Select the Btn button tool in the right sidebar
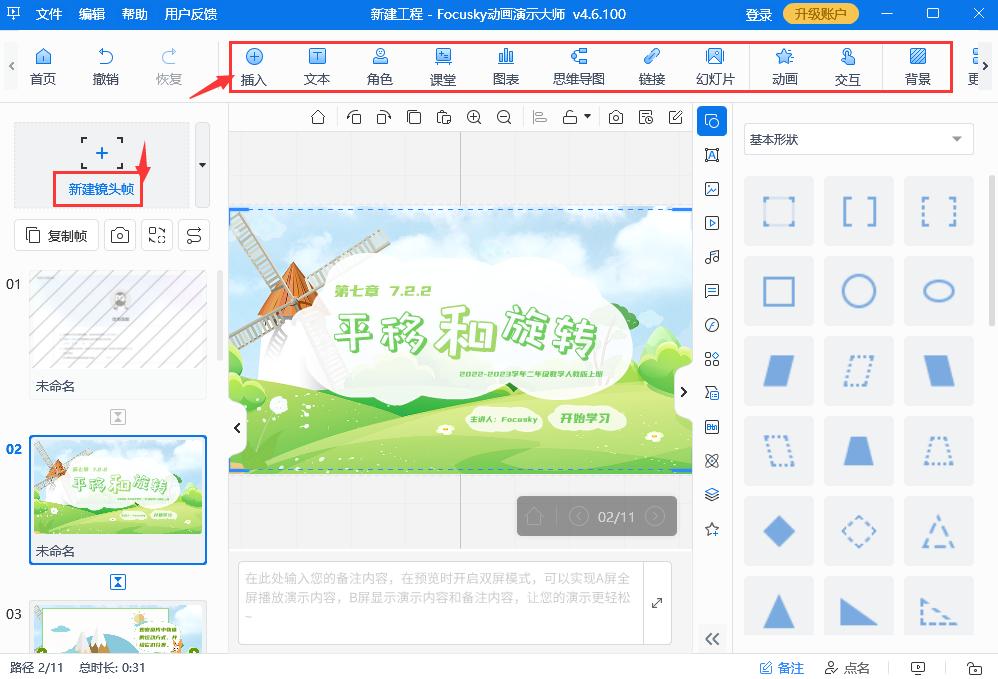This screenshot has width=998, height=679. coord(712,427)
